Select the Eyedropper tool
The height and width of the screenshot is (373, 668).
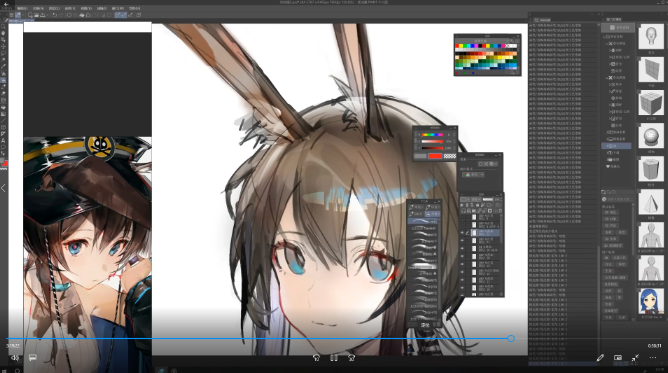point(3,67)
